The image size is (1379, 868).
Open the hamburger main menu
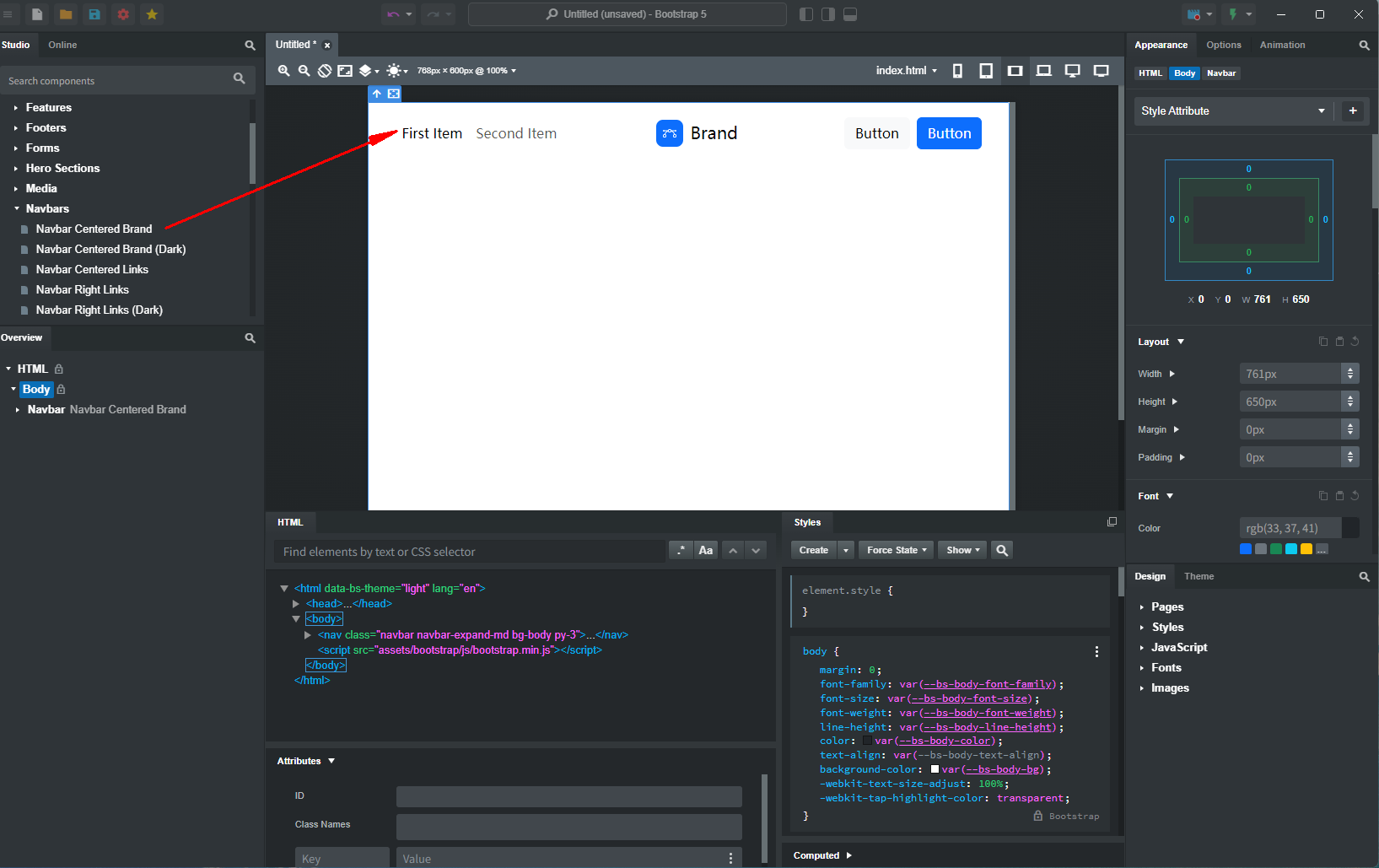click(8, 14)
